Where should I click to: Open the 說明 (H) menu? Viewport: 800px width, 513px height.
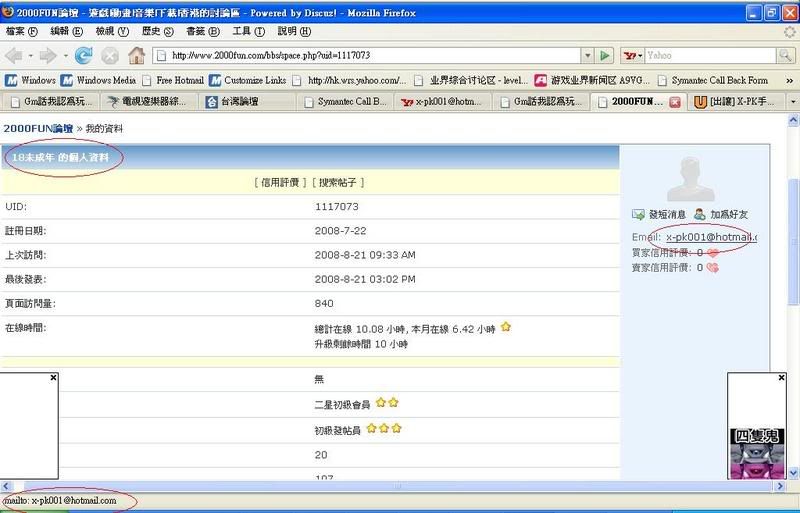[x=294, y=31]
